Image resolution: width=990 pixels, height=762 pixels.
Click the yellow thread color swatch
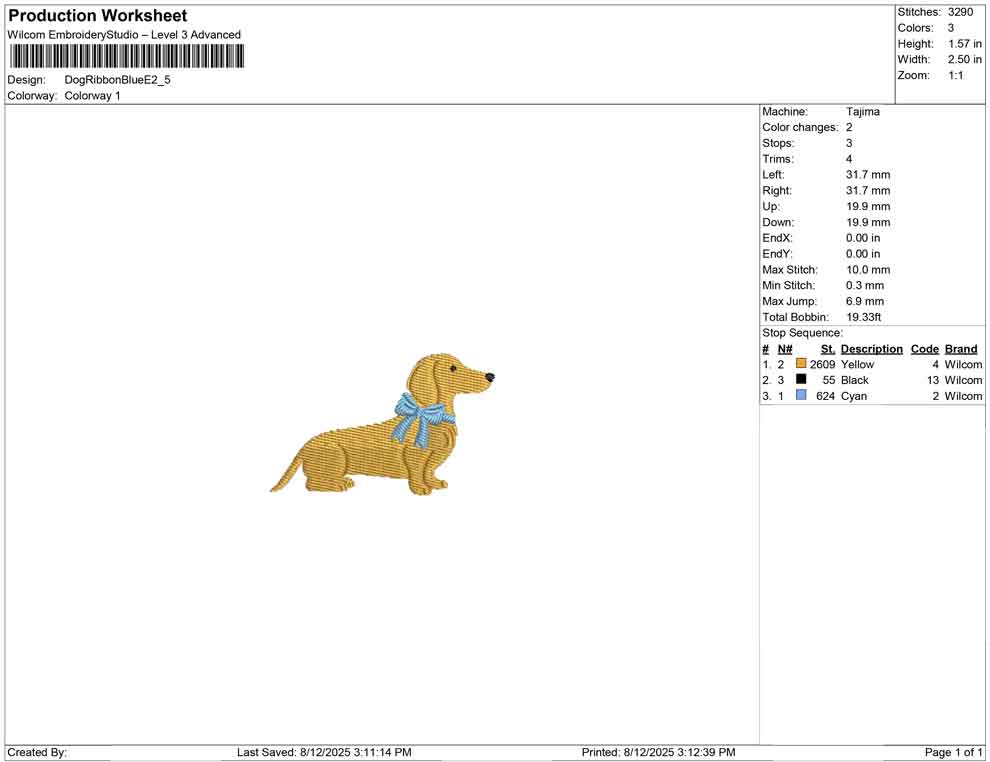(x=801, y=364)
